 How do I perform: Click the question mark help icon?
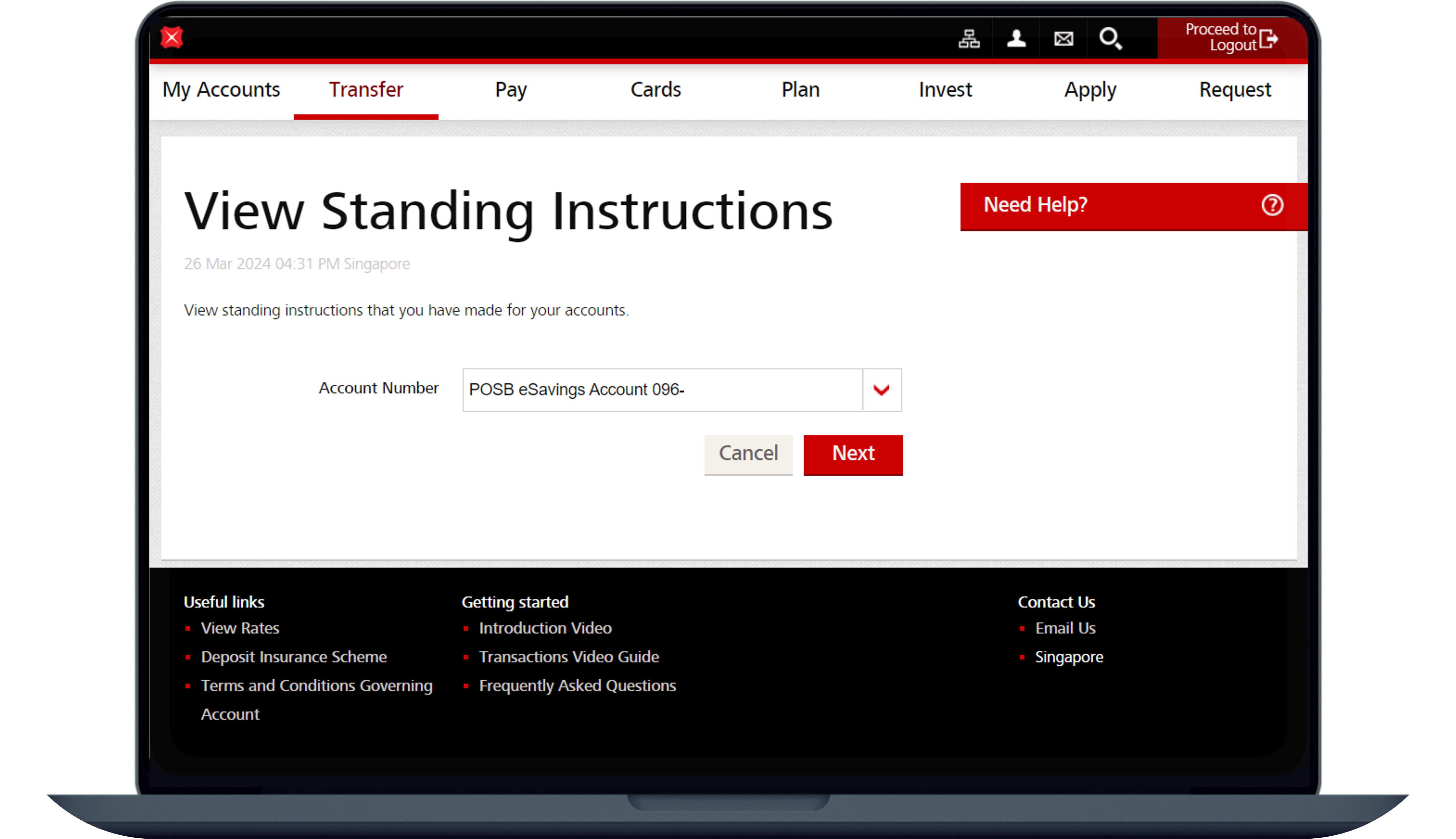click(1272, 204)
